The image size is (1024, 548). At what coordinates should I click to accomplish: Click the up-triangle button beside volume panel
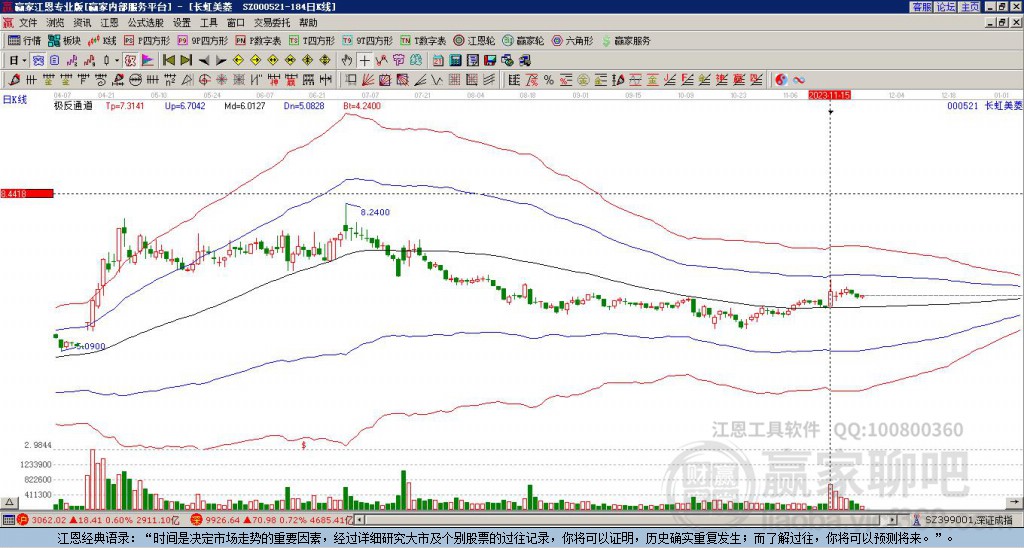9,502
